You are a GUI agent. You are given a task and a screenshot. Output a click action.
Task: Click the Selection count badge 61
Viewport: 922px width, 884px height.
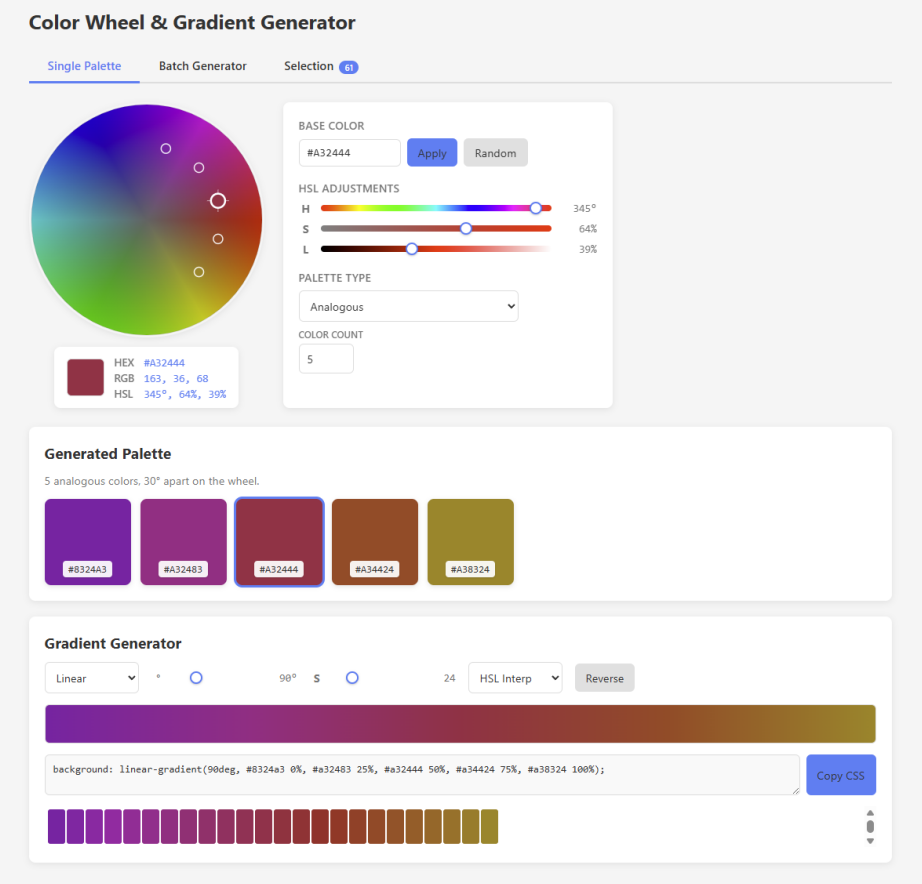coord(349,67)
